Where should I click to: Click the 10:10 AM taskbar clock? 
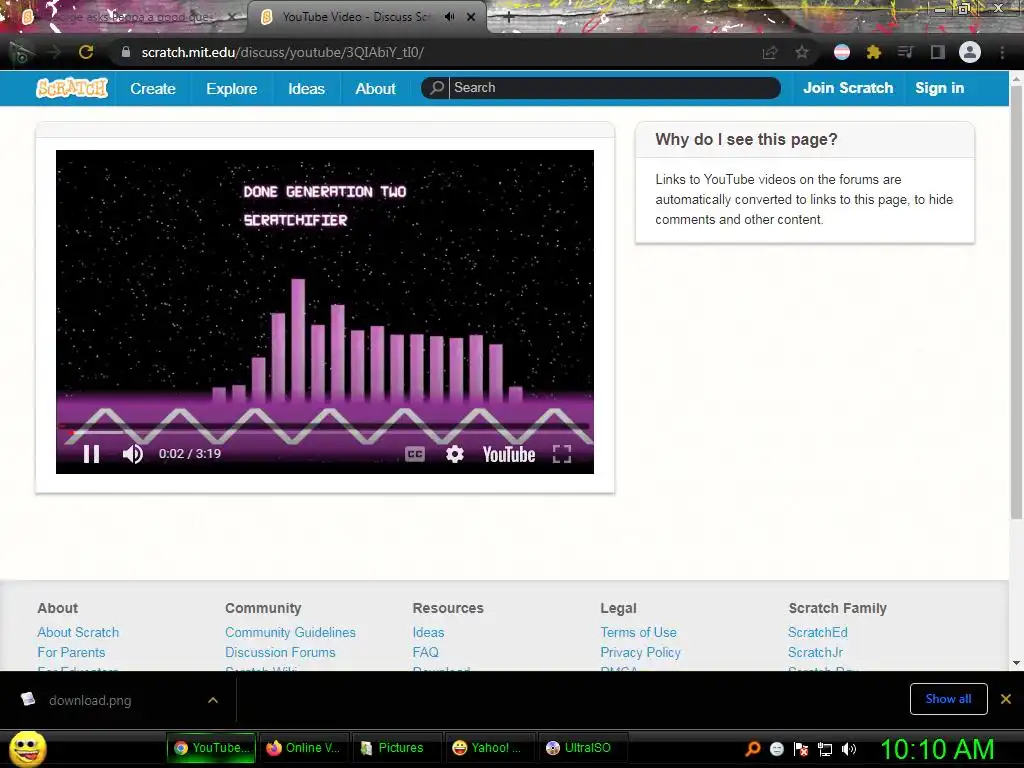coord(938,748)
